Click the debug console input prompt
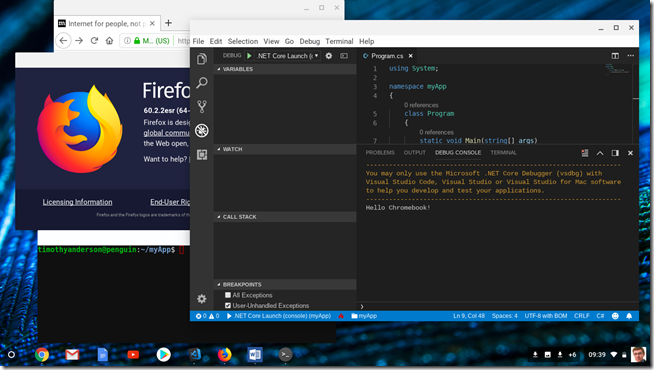 pyautogui.click(x=497, y=306)
